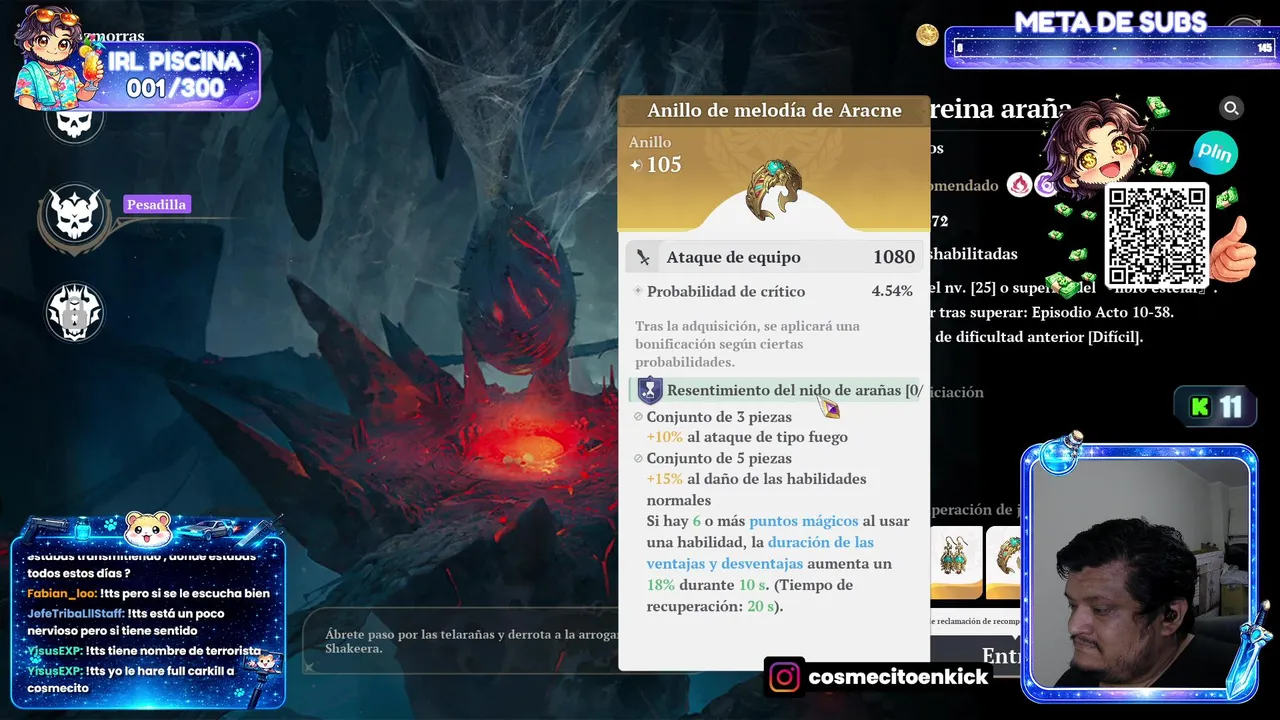
Task: Click the META DE SUBS progress bar
Action: [x=1112, y=47]
